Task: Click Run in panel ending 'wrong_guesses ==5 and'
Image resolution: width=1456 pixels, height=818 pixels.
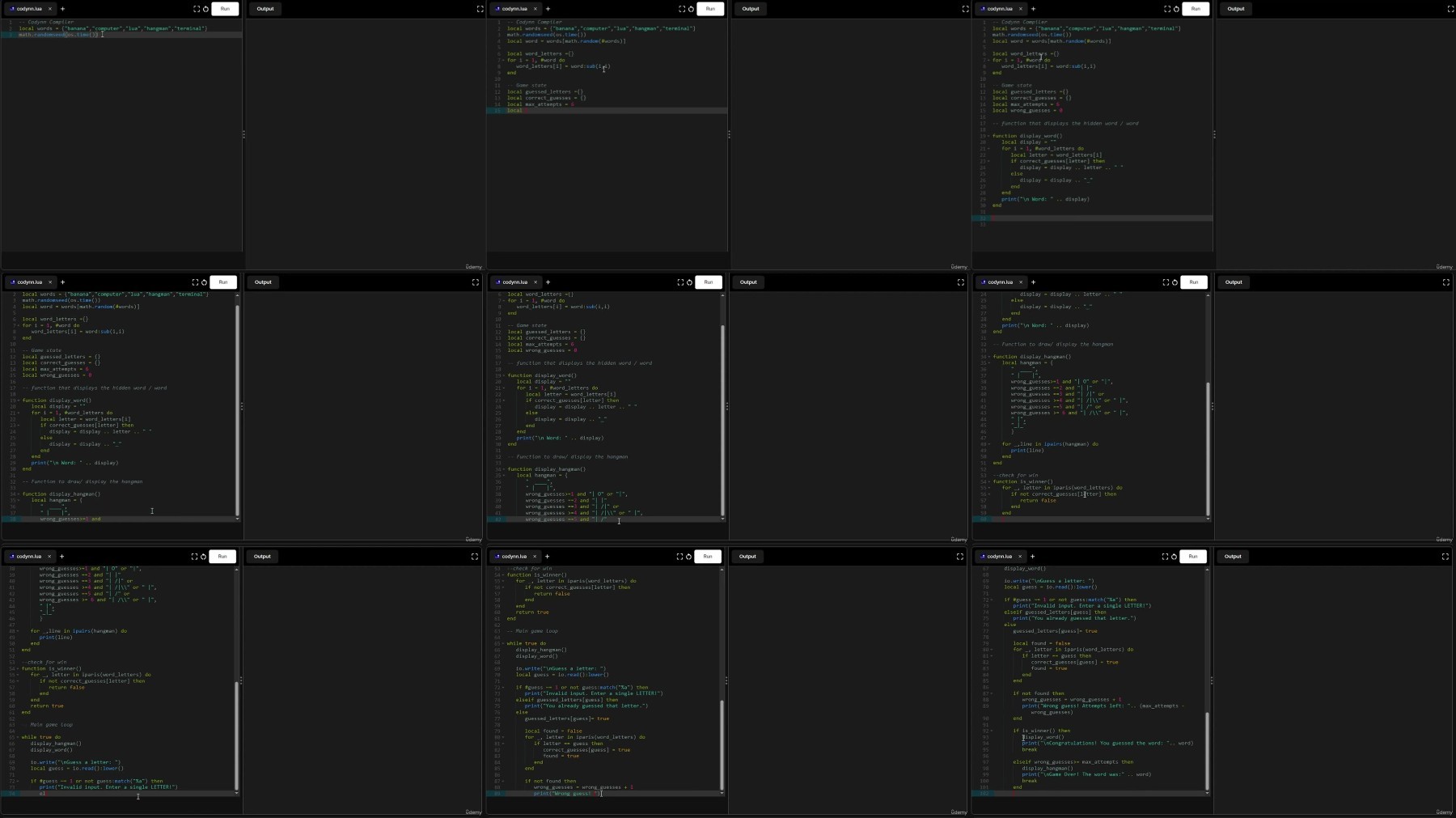Action: coord(709,282)
